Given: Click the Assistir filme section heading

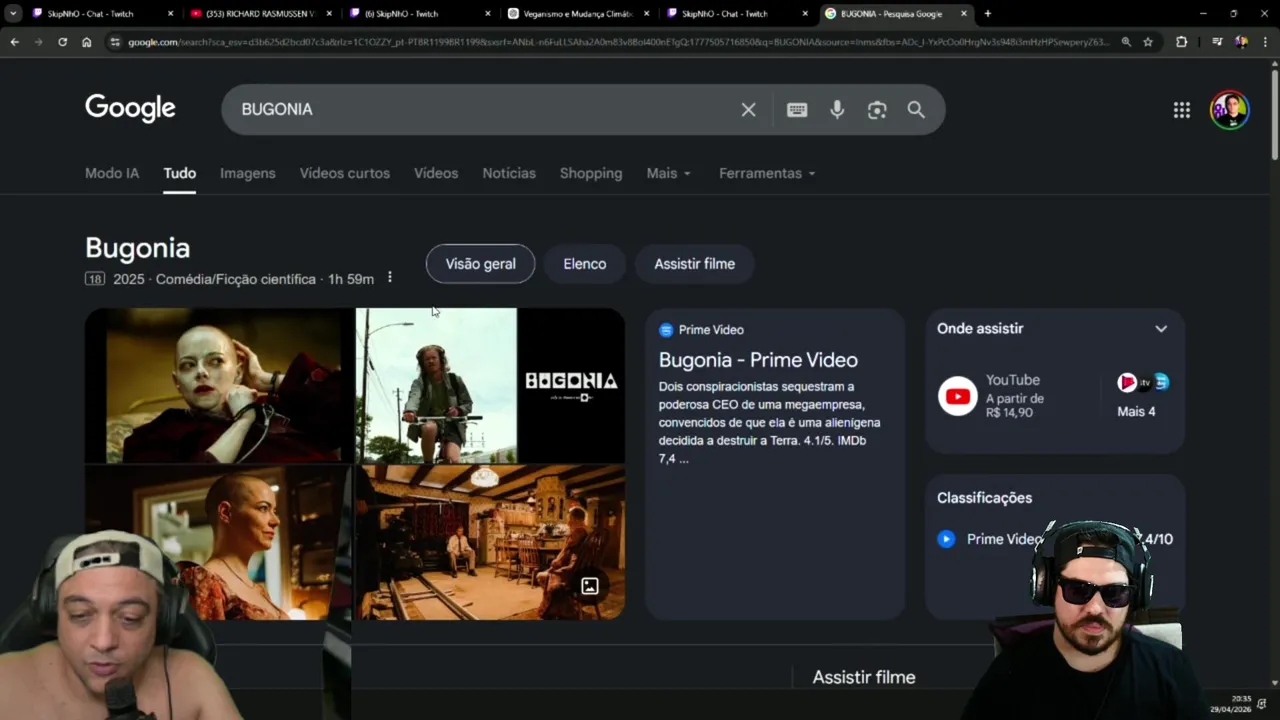Looking at the screenshot, I should [864, 677].
